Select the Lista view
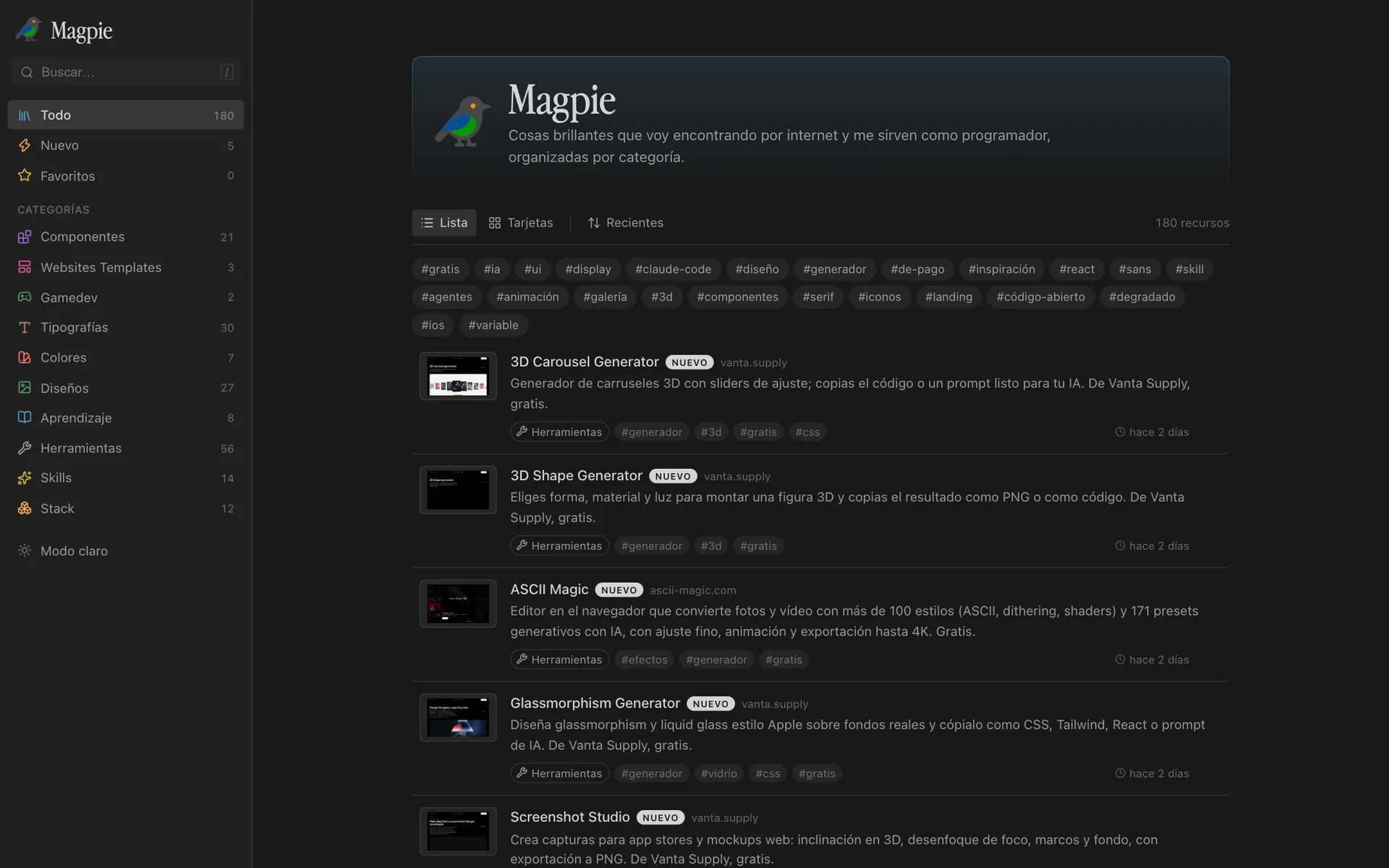Image resolution: width=1389 pixels, height=868 pixels. pyautogui.click(x=444, y=223)
